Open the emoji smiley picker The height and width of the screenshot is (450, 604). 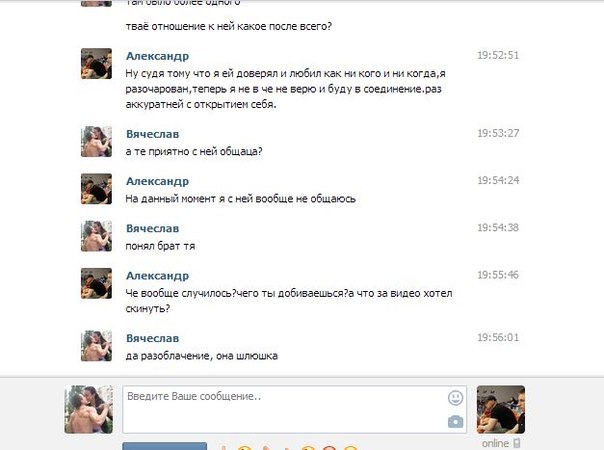click(455, 398)
